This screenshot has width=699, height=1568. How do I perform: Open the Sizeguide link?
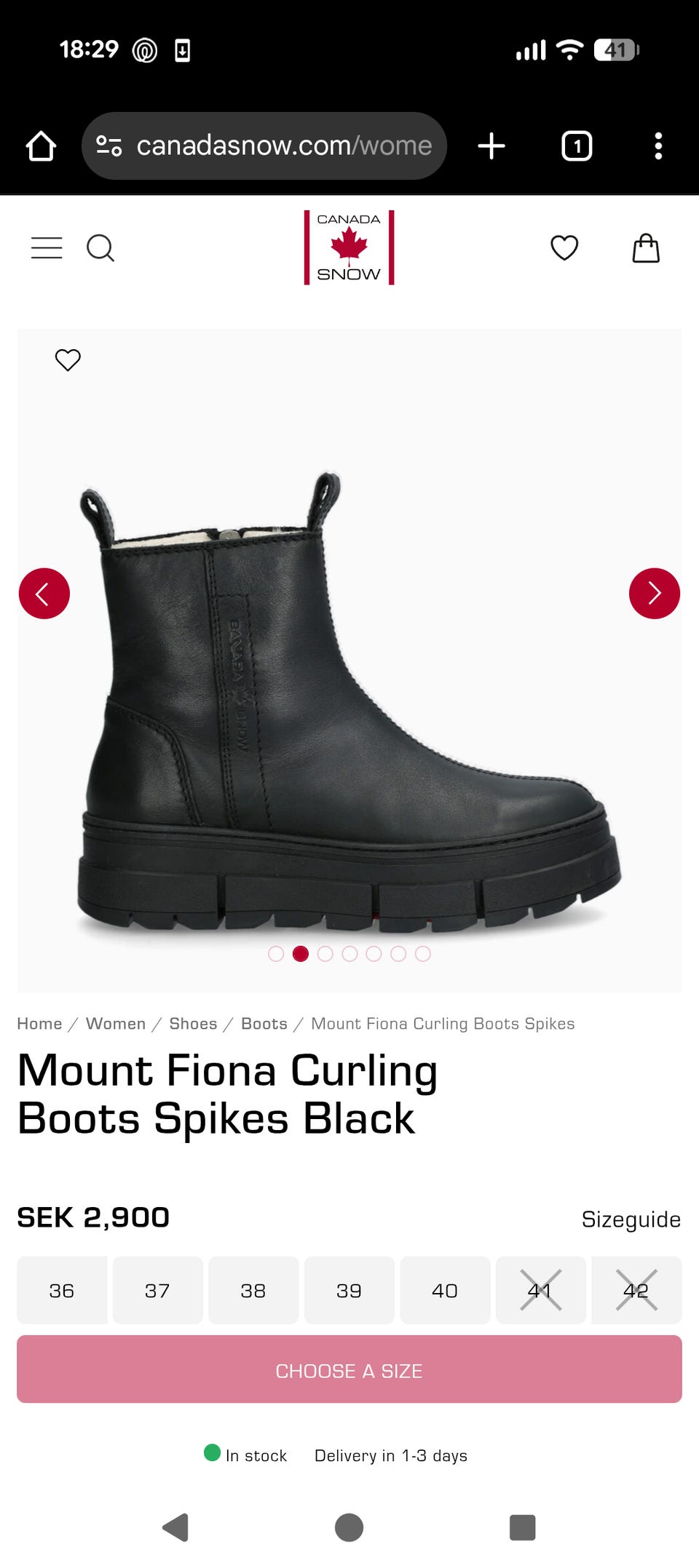coord(631,1219)
